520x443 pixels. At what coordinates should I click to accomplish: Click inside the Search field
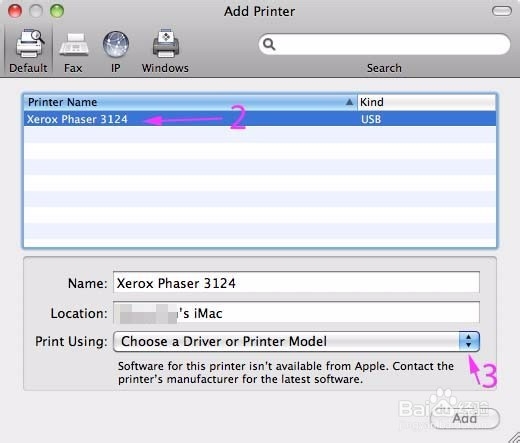pos(384,44)
